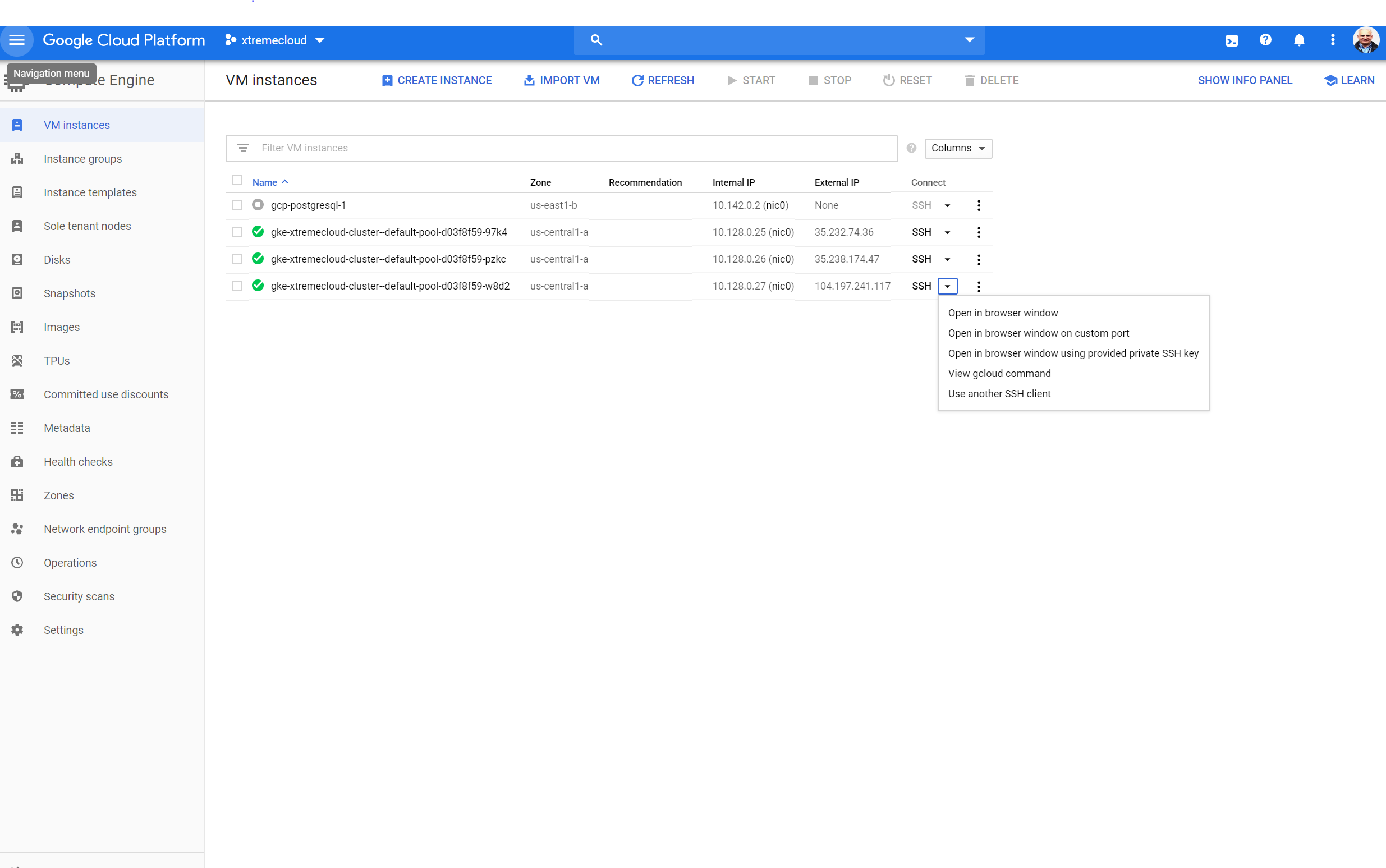Click IMPORT VM button
The width and height of the screenshot is (1386, 868).
(562, 81)
